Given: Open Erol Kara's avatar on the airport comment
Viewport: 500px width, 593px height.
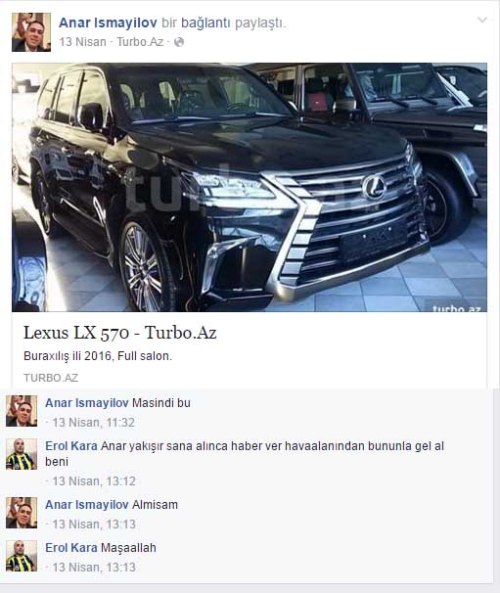Looking at the screenshot, I should (x=22, y=454).
